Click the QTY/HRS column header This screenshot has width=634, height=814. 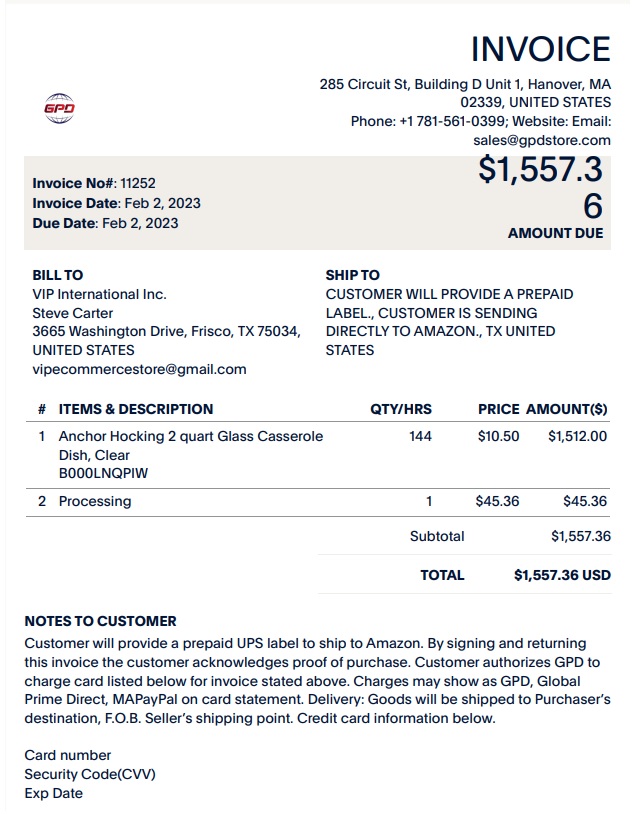[401, 409]
